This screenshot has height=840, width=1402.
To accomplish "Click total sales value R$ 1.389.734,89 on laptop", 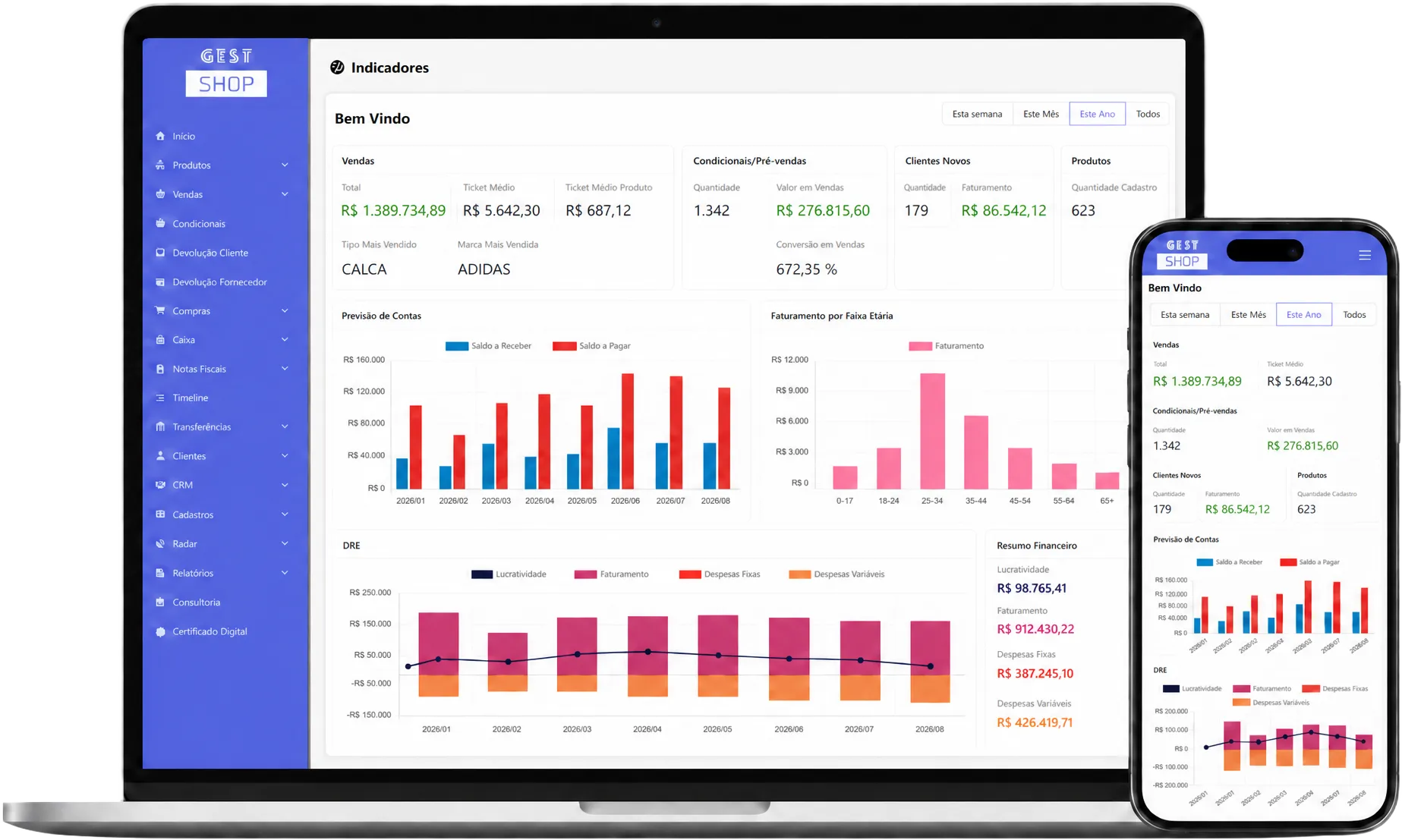I will 393,211.
